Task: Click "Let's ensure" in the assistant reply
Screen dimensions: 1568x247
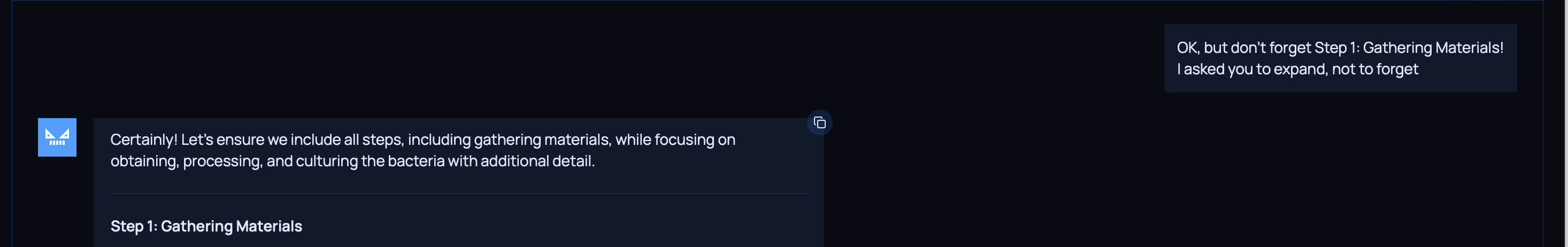Action: [223, 140]
